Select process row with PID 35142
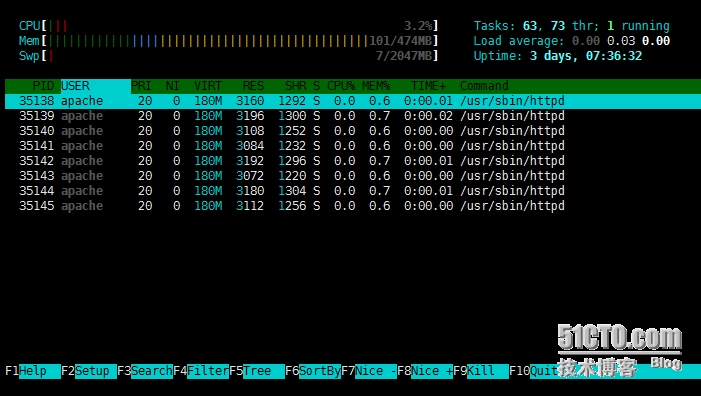 (x=353, y=161)
